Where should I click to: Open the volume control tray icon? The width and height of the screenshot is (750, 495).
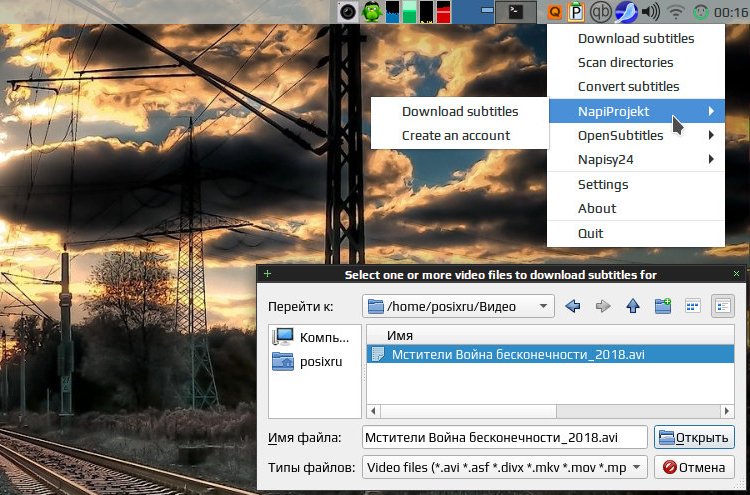(651, 12)
